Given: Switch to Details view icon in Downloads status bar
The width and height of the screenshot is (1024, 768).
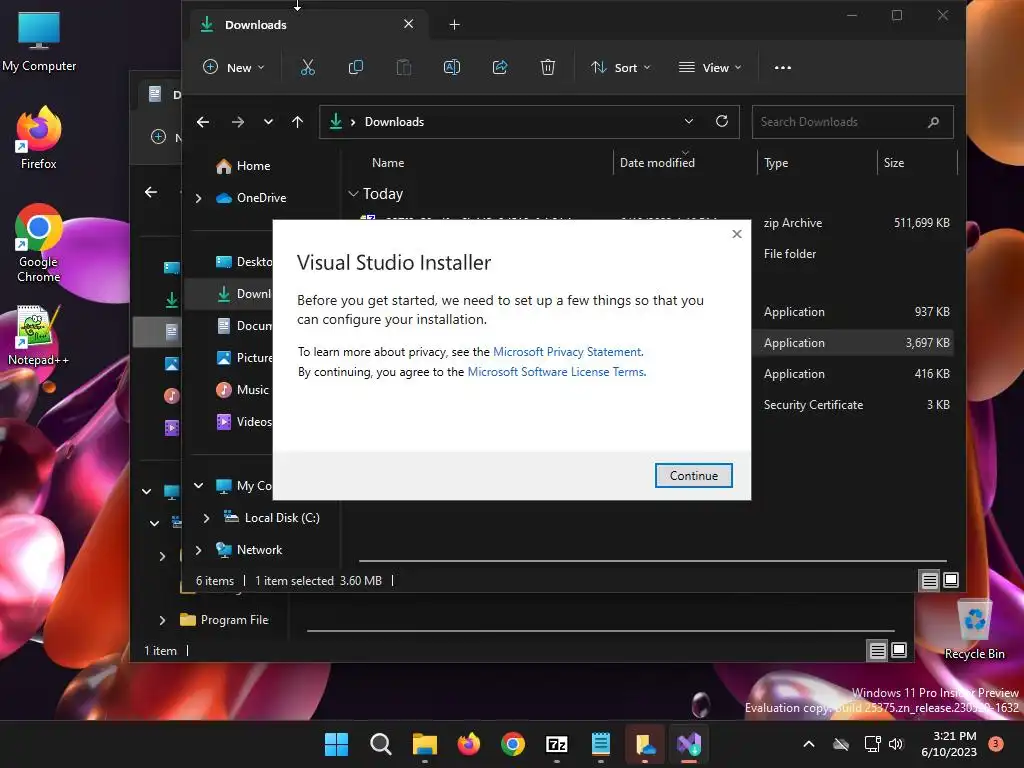Looking at the screenshot, I should click(929, 580).
